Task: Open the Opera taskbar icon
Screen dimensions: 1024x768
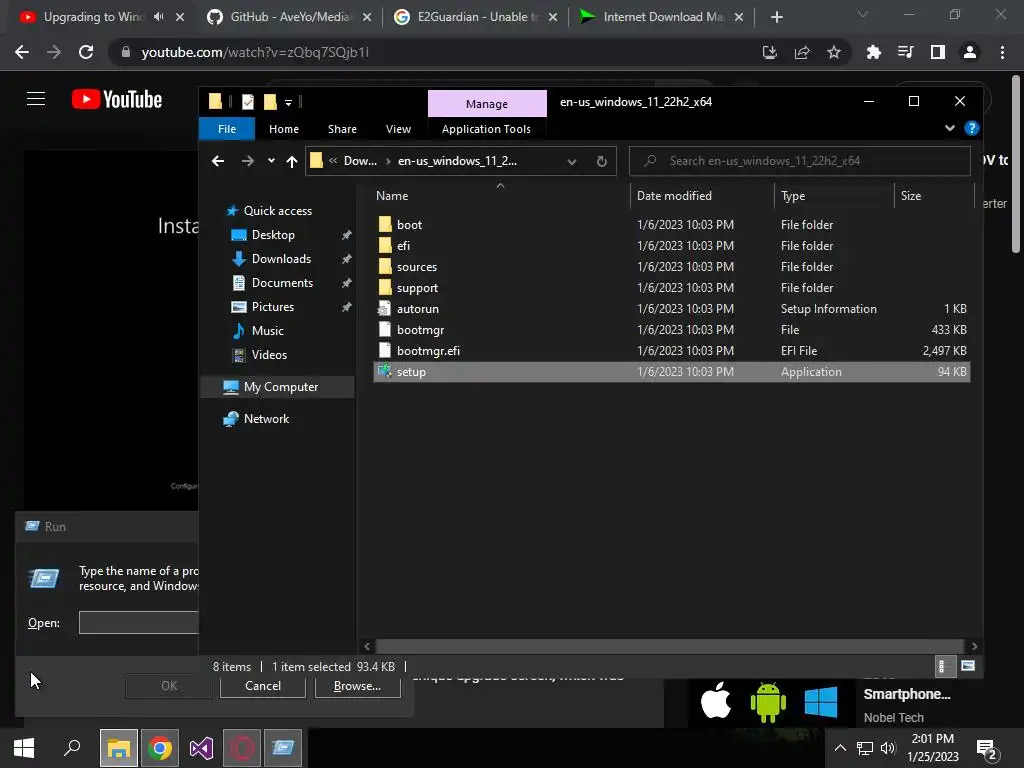Action: [242, 748]
